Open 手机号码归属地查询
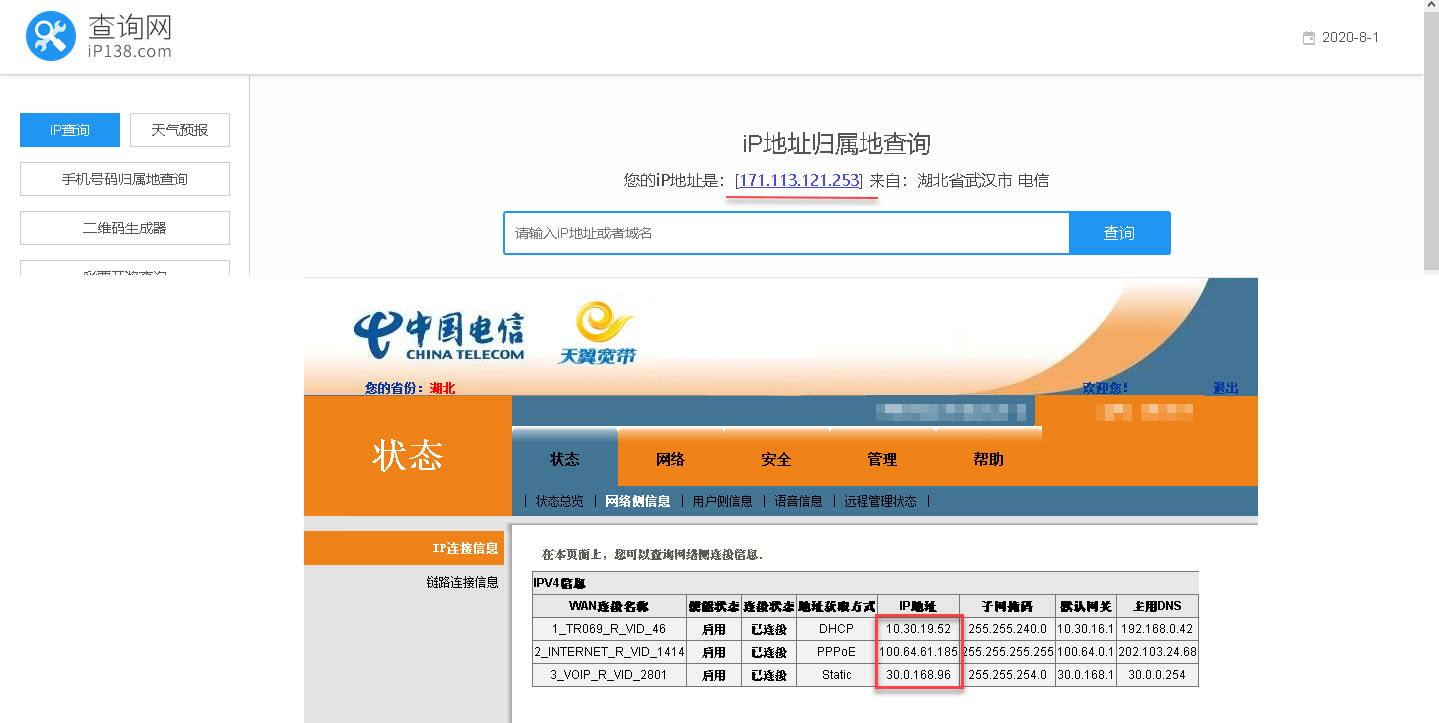This screenshot has height=723, width=1439. (x=125, y=179)
